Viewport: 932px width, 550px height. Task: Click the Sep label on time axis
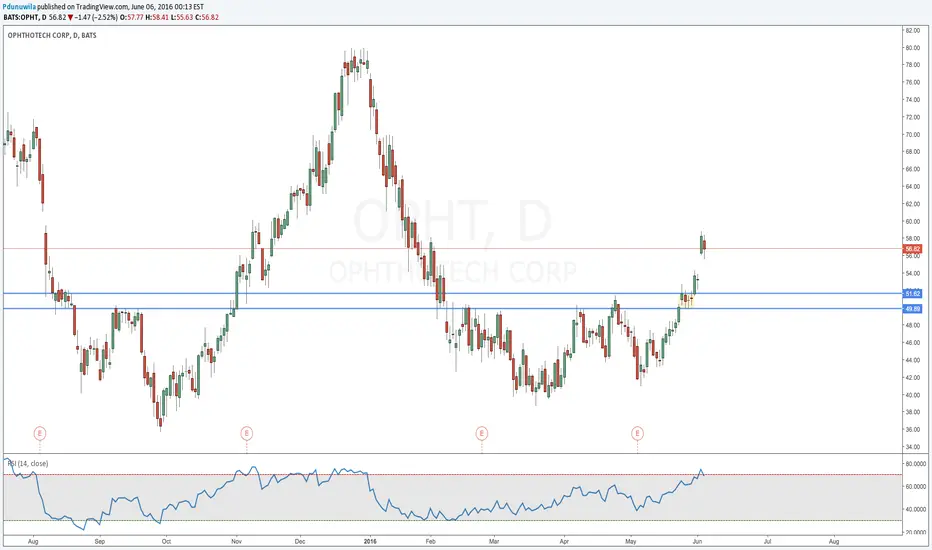[x=99, y=542]
